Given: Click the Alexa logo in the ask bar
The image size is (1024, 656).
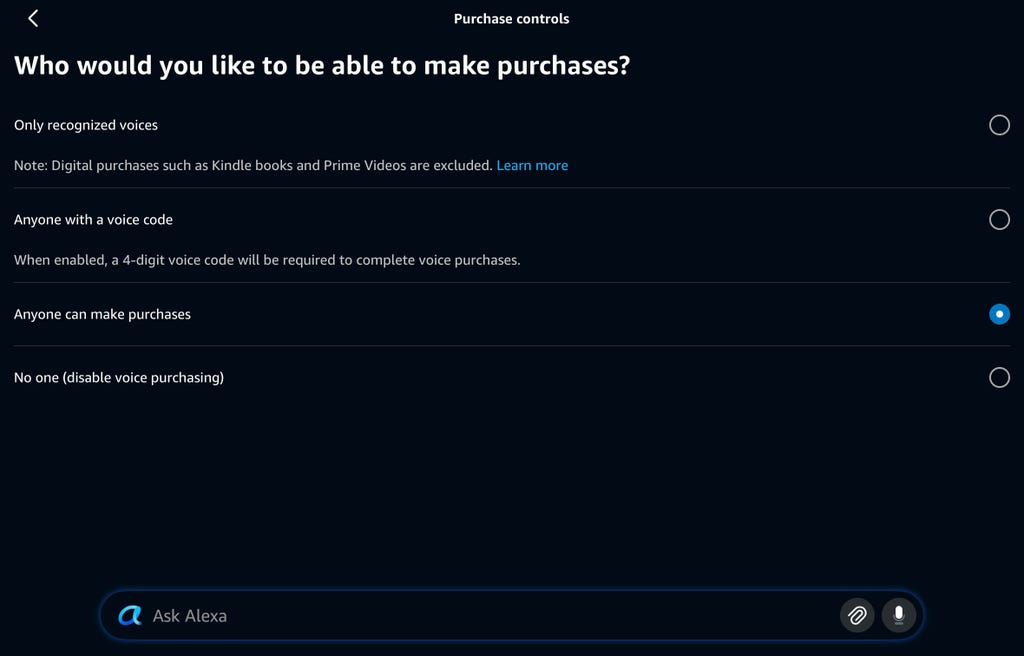Looking at the screenshot, I should (x=130, y=616).
